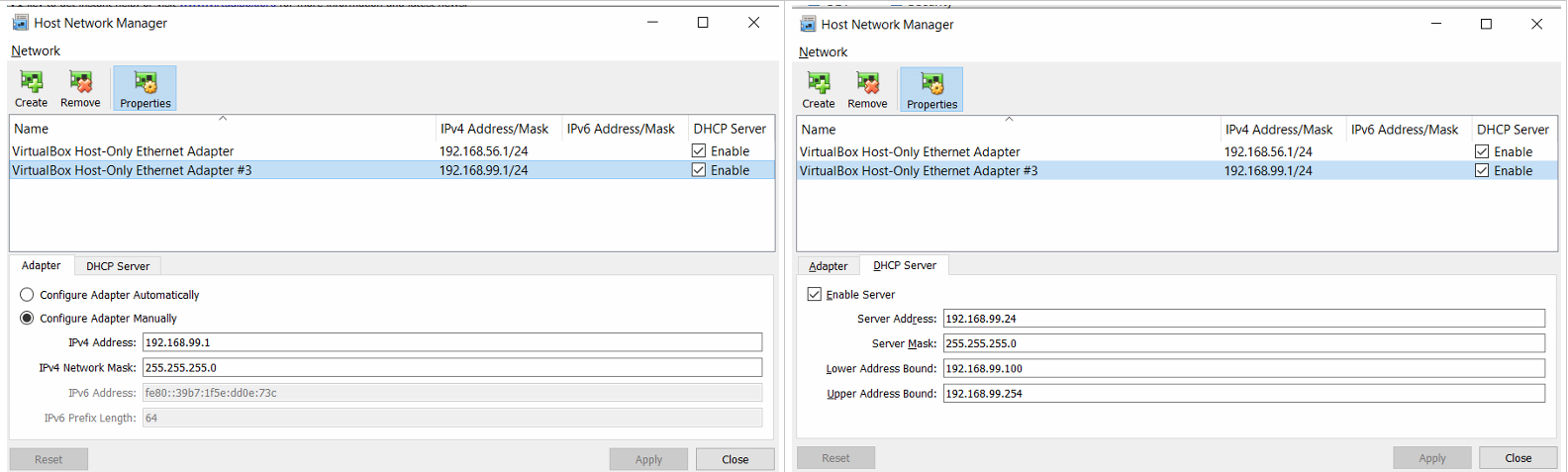Sort by Name column in left window

click(223, 129)
